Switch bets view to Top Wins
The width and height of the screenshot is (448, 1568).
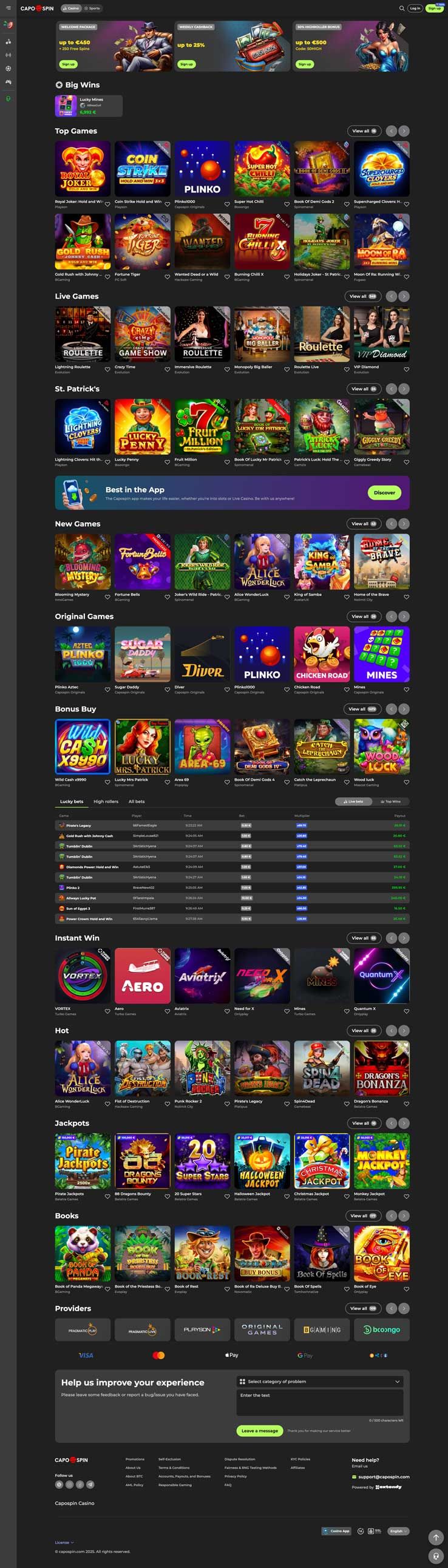click(391, 802)
